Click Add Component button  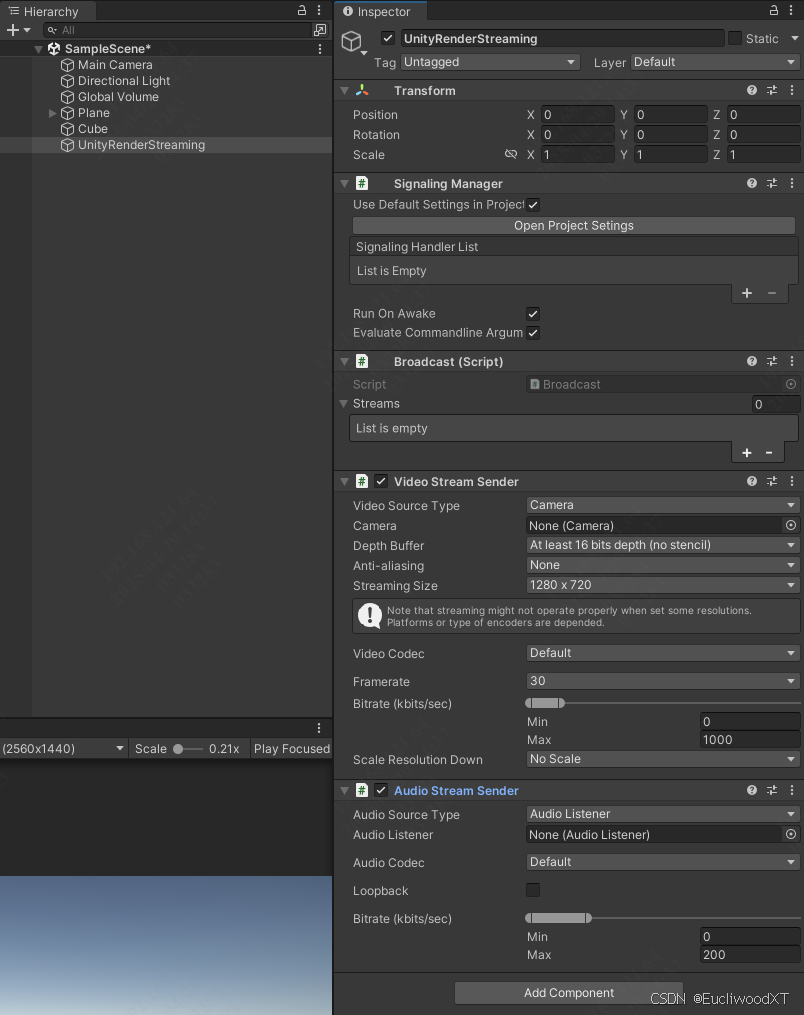click(569, 992)
